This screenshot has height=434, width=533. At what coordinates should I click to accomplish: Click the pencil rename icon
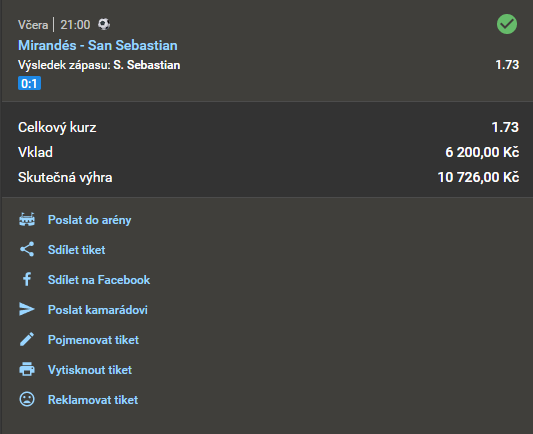(27, 339)
